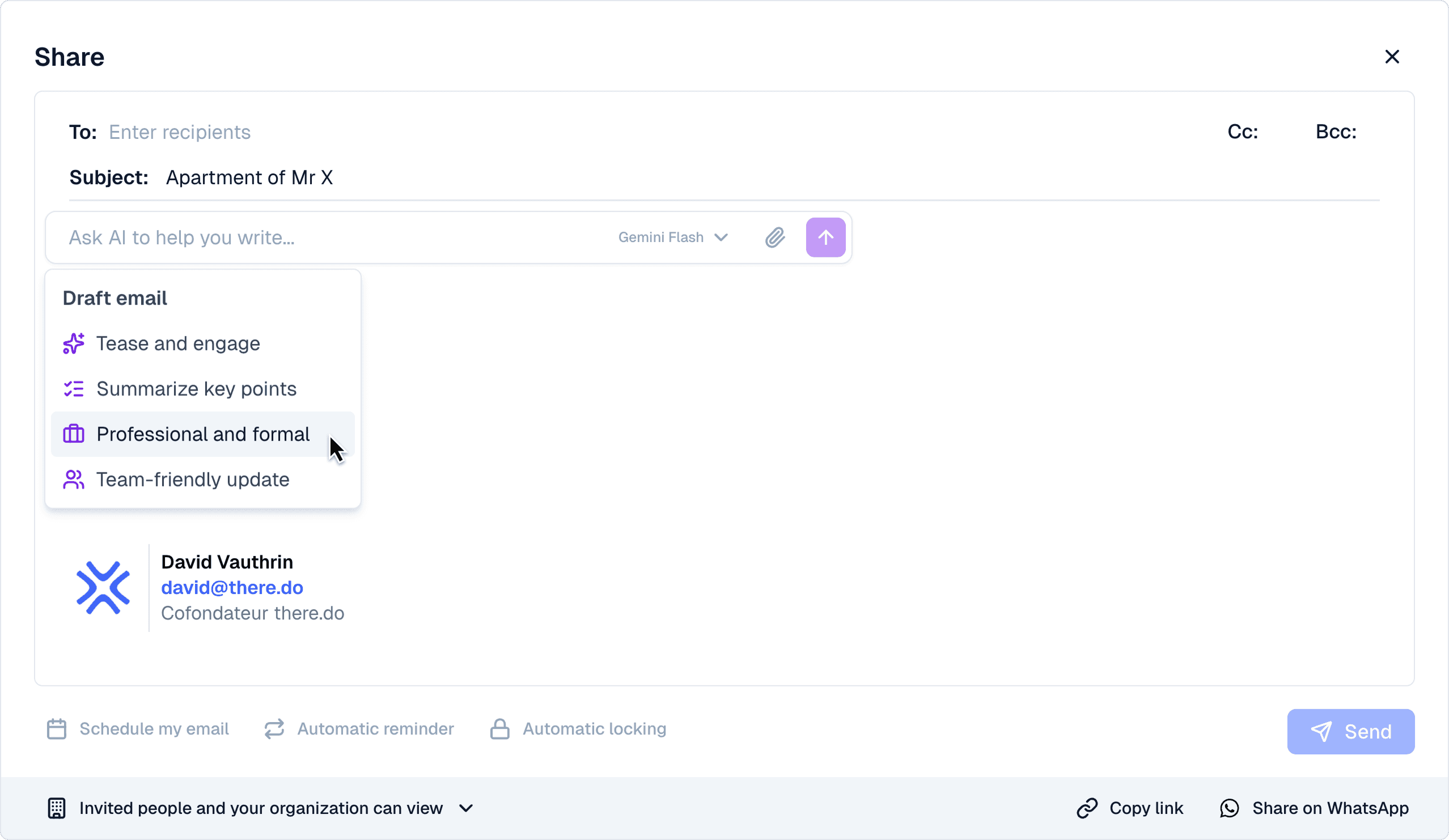Click the there.do logo avatar
The width and height of the screenshot is (1449, 840).
click(x=104, y=588)
